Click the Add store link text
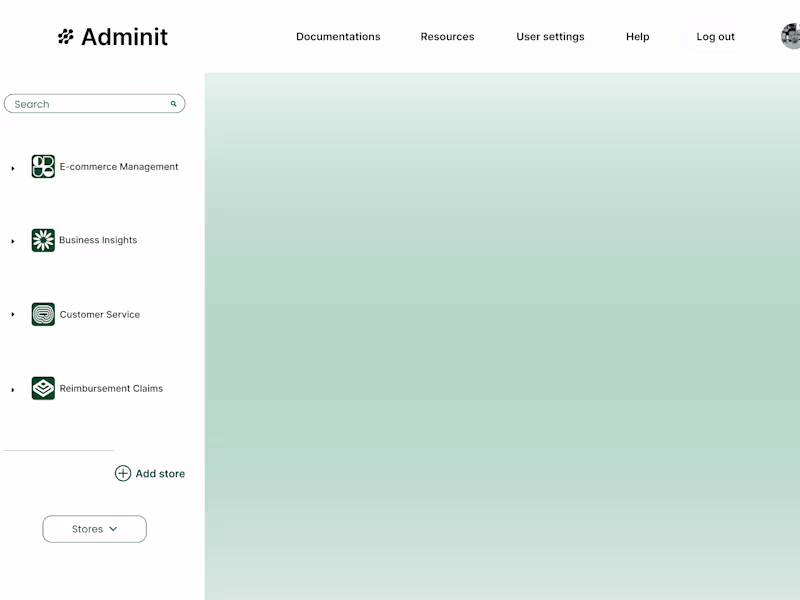This screenshot has width=800, height=600. point(160,473)
